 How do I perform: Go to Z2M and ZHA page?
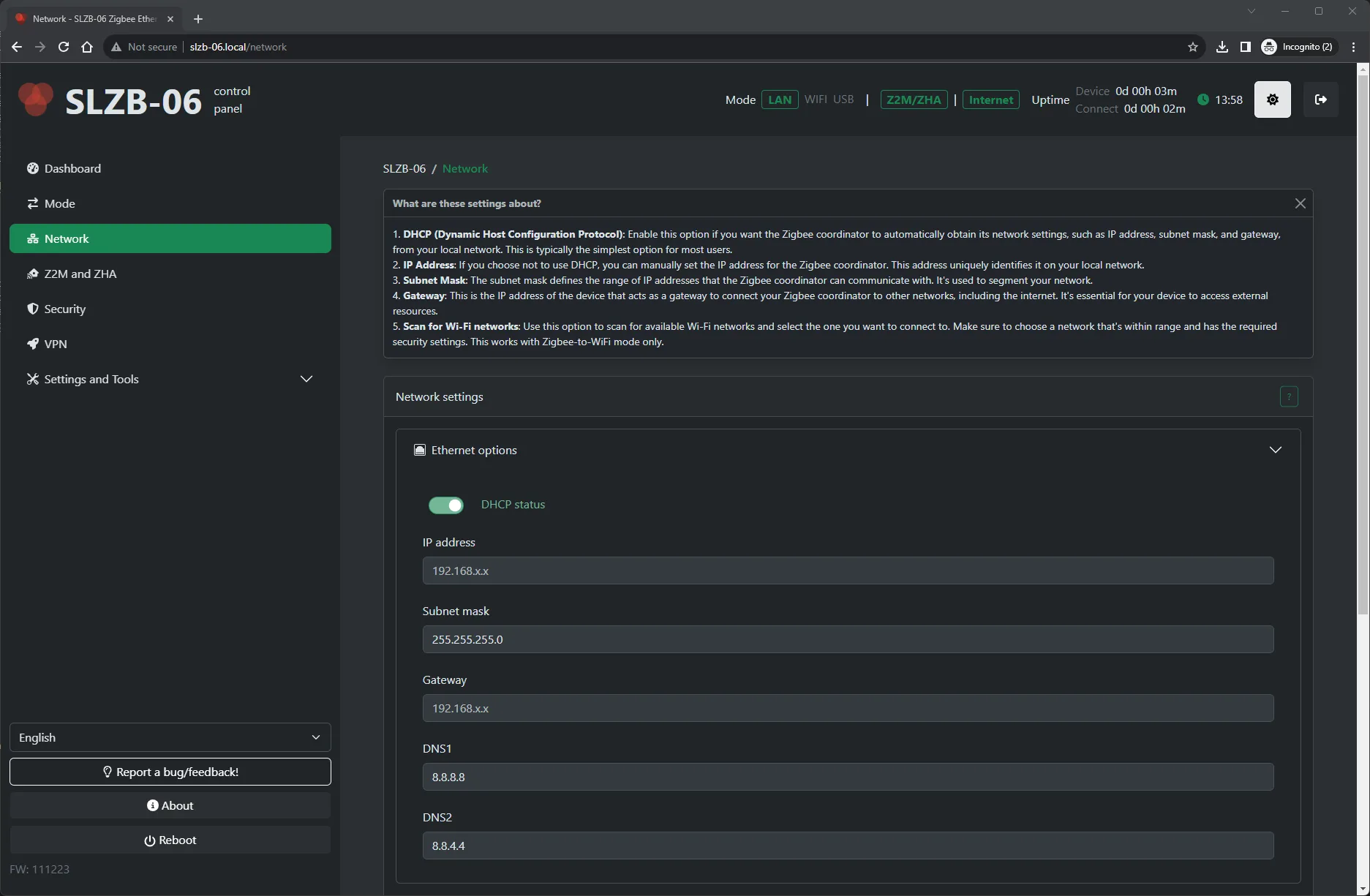80,274
